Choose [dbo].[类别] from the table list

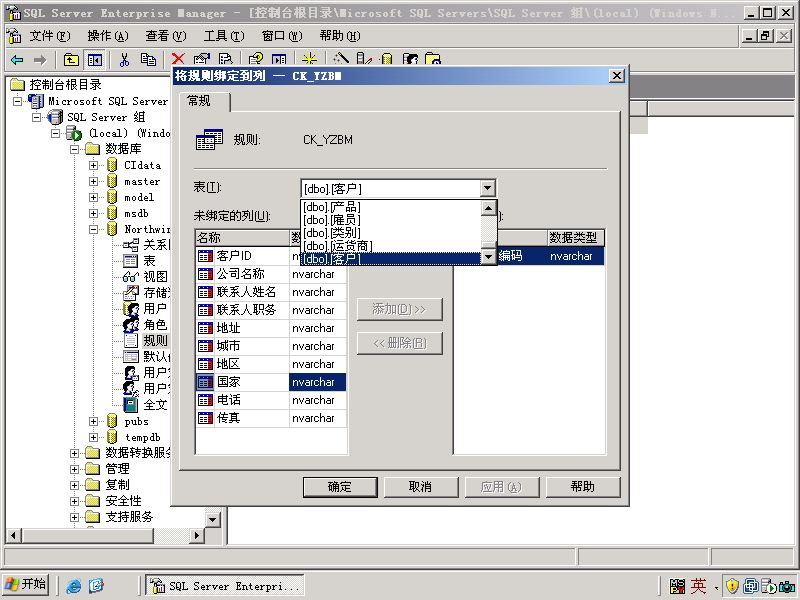pyautogui.click(x=391, y=233)
